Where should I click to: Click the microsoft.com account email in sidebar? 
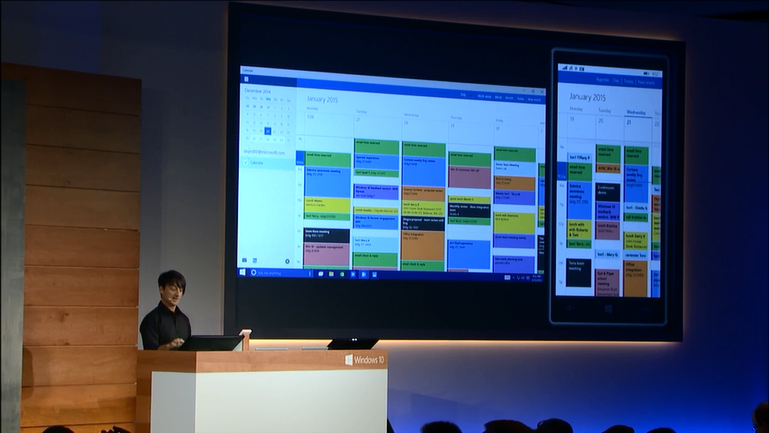[x=264, y=153]
